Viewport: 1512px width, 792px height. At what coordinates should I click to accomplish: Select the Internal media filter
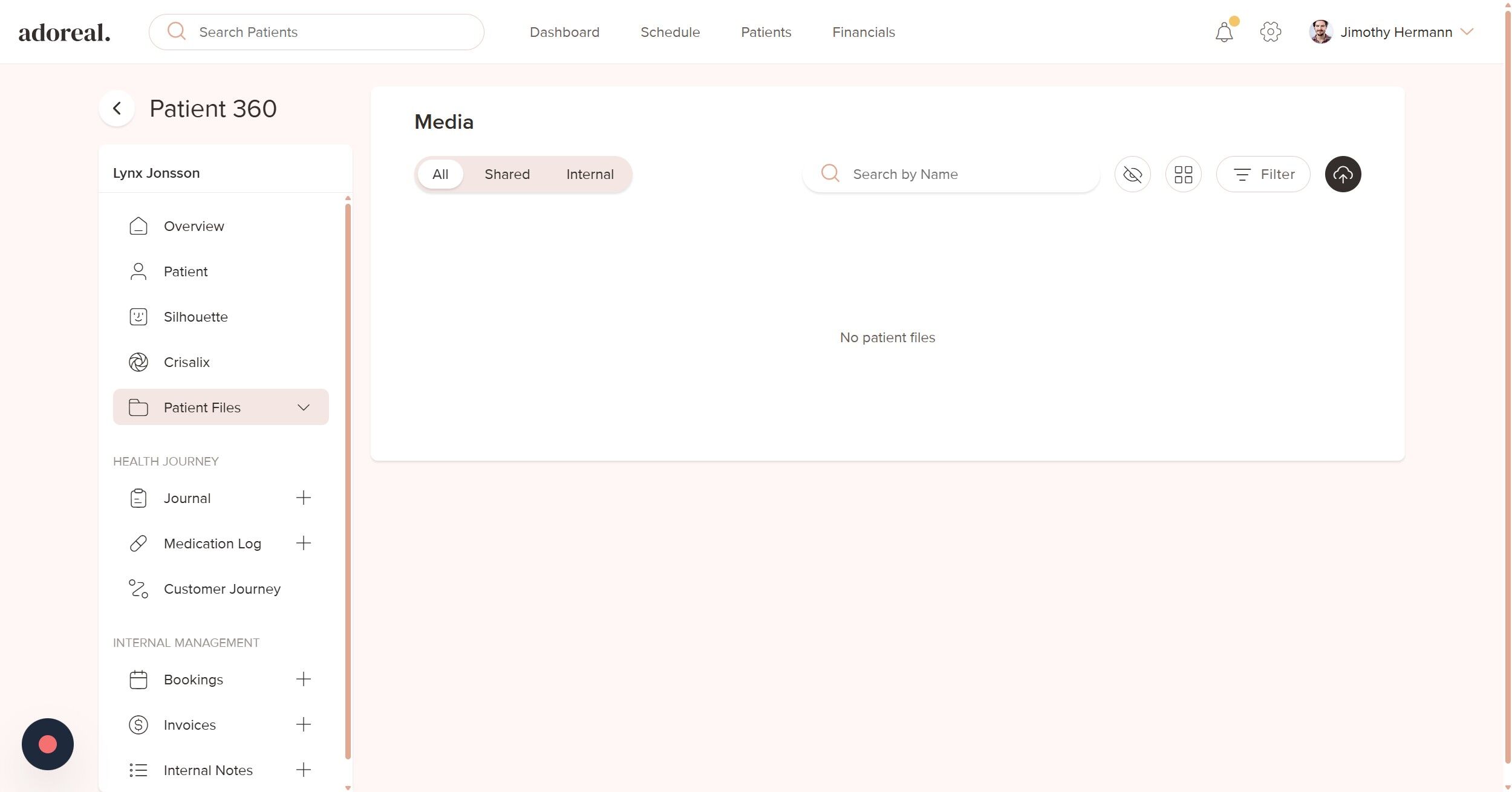[589, 174]
